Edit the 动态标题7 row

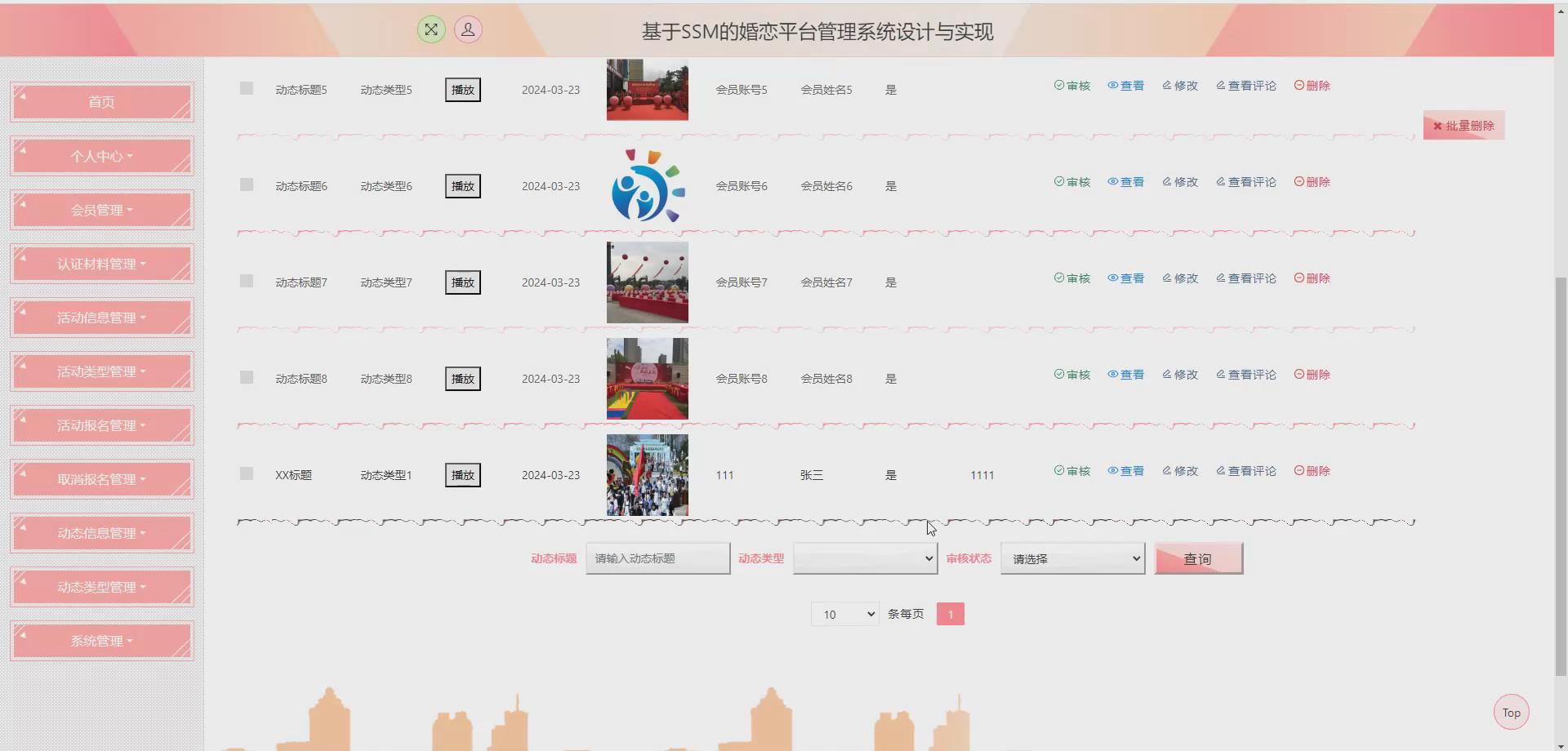point(1180,278)
